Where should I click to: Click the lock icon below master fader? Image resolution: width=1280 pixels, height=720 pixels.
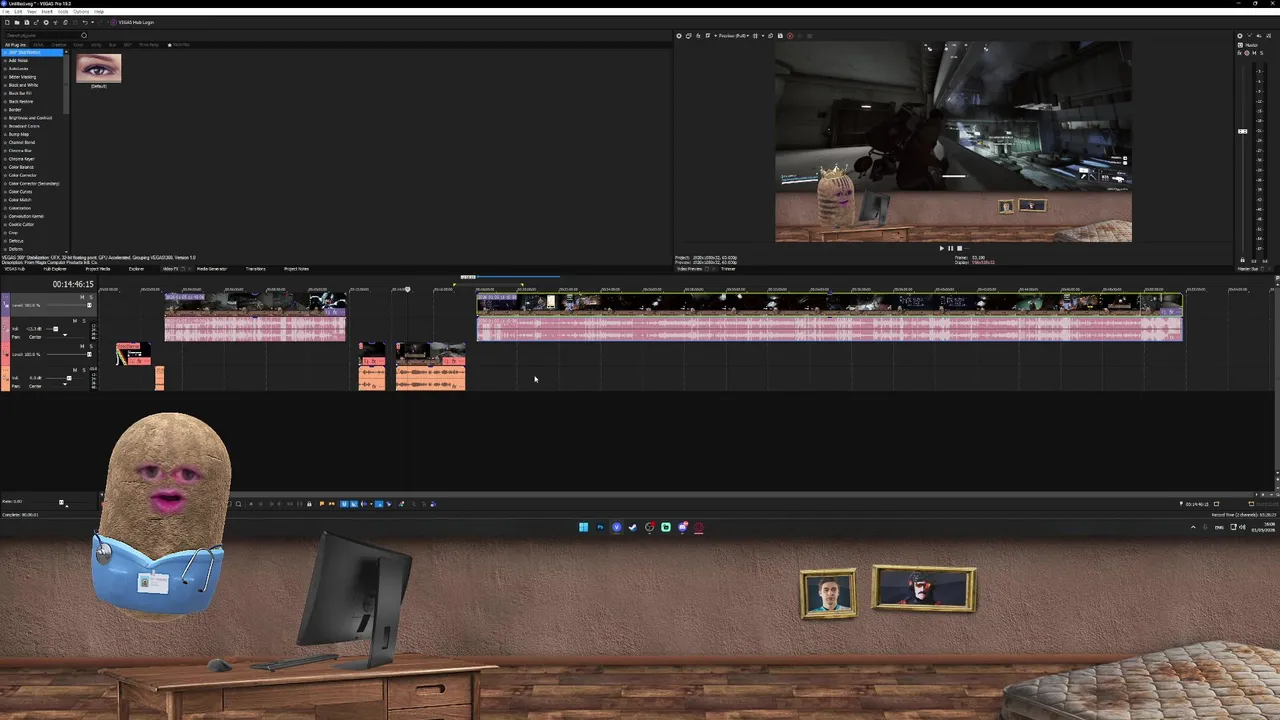pos(1242,260)
